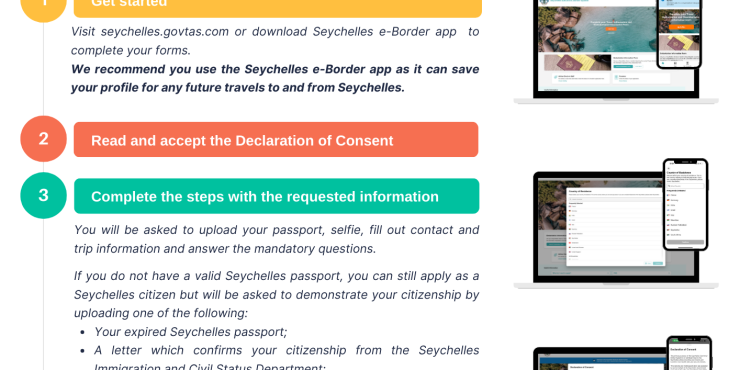Select passport photo on step 1 laptop screen
The width and height of the screenshot is (740, 370).
pyautogui.click(x=578, y=63)
